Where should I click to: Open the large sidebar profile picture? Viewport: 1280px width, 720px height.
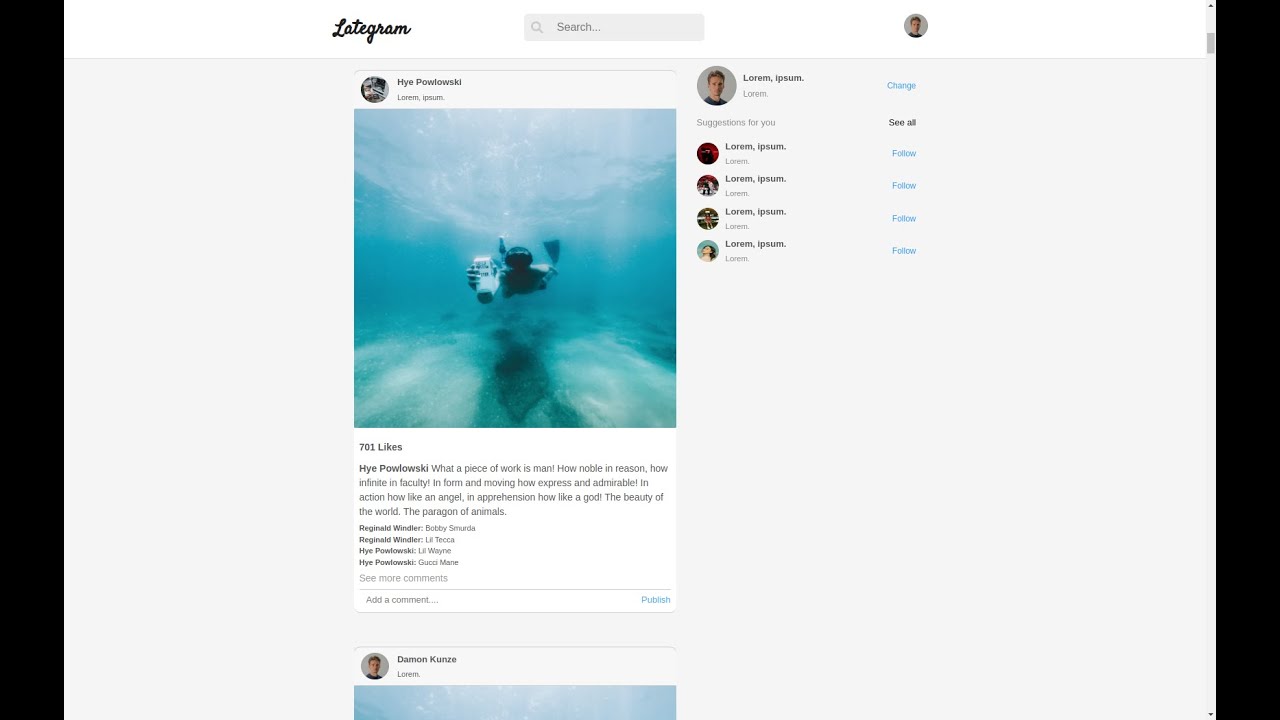tap(716, 86)
